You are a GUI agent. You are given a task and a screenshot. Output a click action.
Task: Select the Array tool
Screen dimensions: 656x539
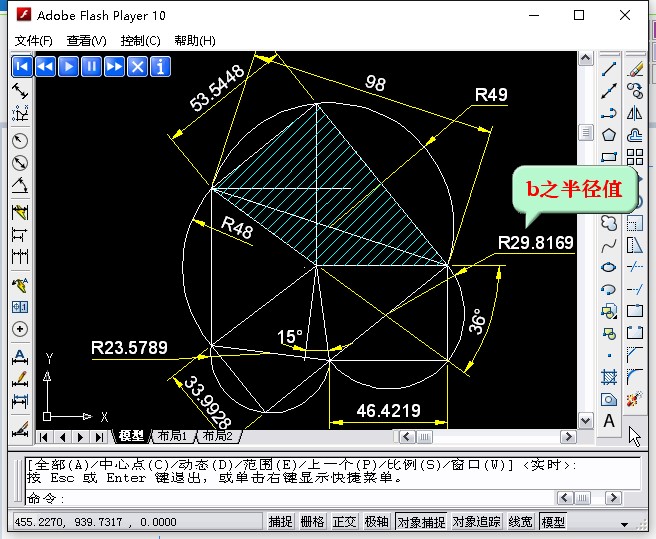635,157
